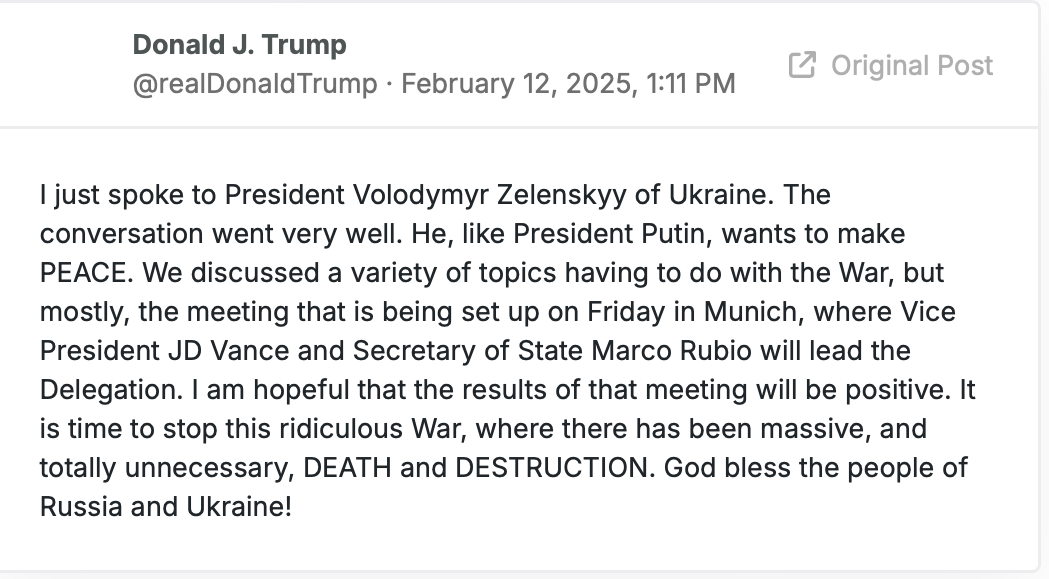Click the closing words Russia and Ukraine!
Image resolution: width=1049 pixels, height=579 pixels.
point(166,507)
